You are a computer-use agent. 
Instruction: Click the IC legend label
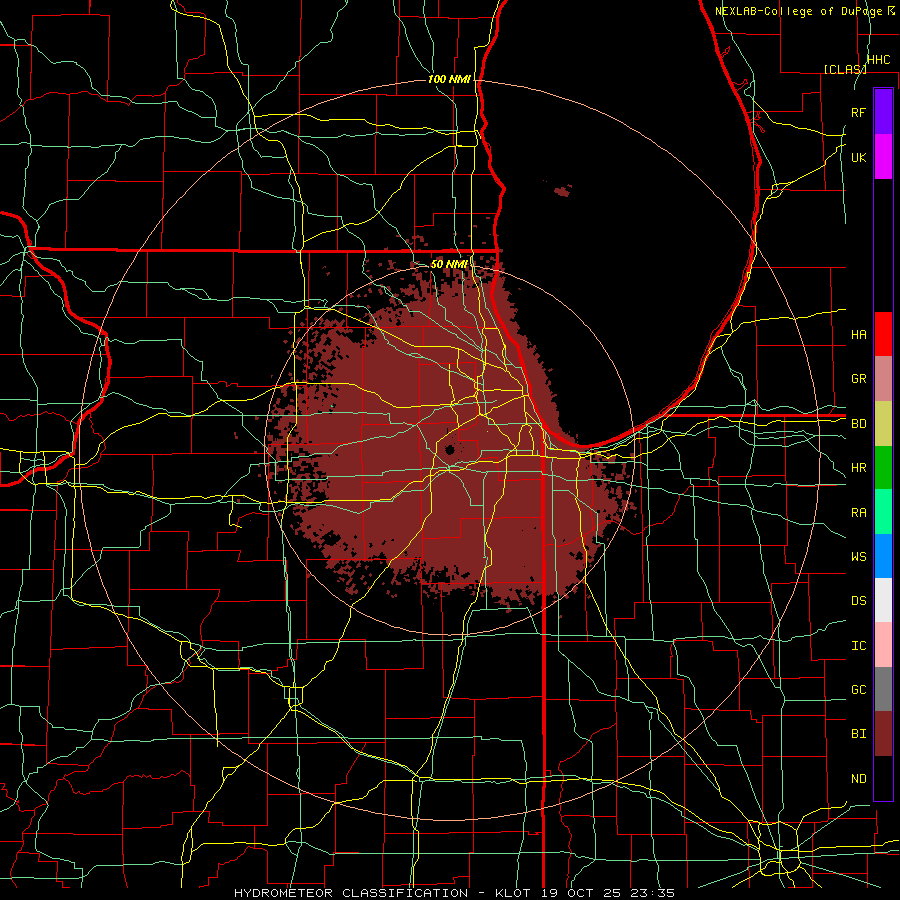[858, 646]
